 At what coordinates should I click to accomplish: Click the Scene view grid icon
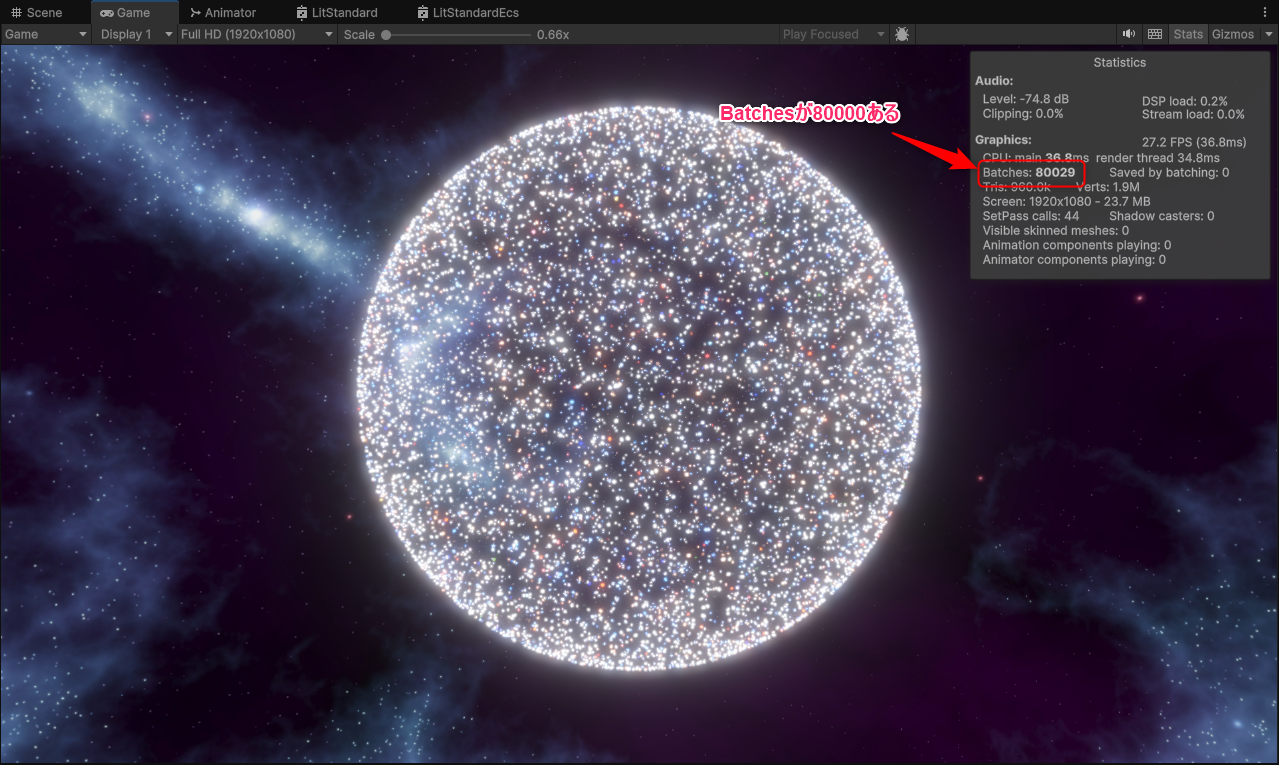pos(15,12)
